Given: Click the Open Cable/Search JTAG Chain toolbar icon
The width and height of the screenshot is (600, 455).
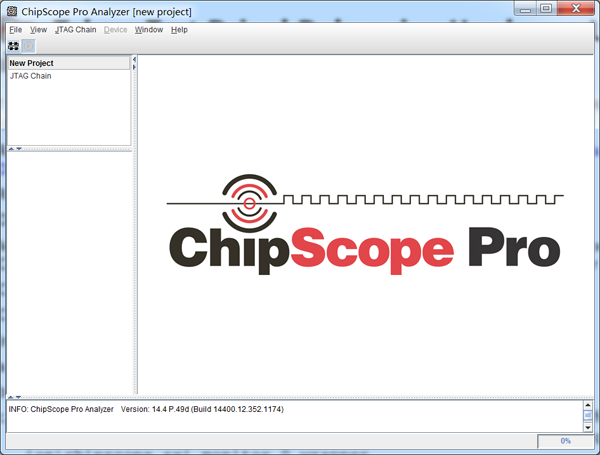Looking at the screenshot, I should [x=13, y=46].
